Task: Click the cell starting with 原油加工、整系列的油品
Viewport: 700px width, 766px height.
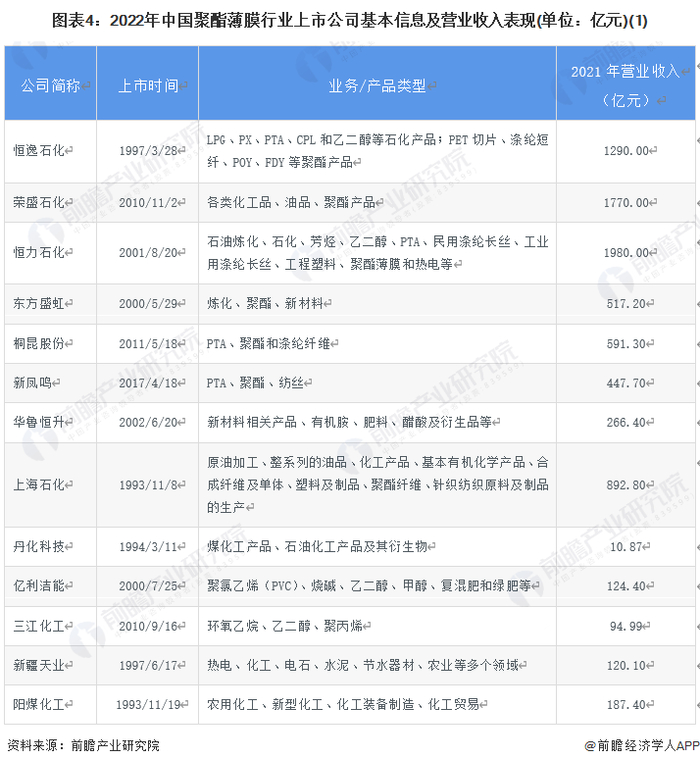Action: pos(377,485)
